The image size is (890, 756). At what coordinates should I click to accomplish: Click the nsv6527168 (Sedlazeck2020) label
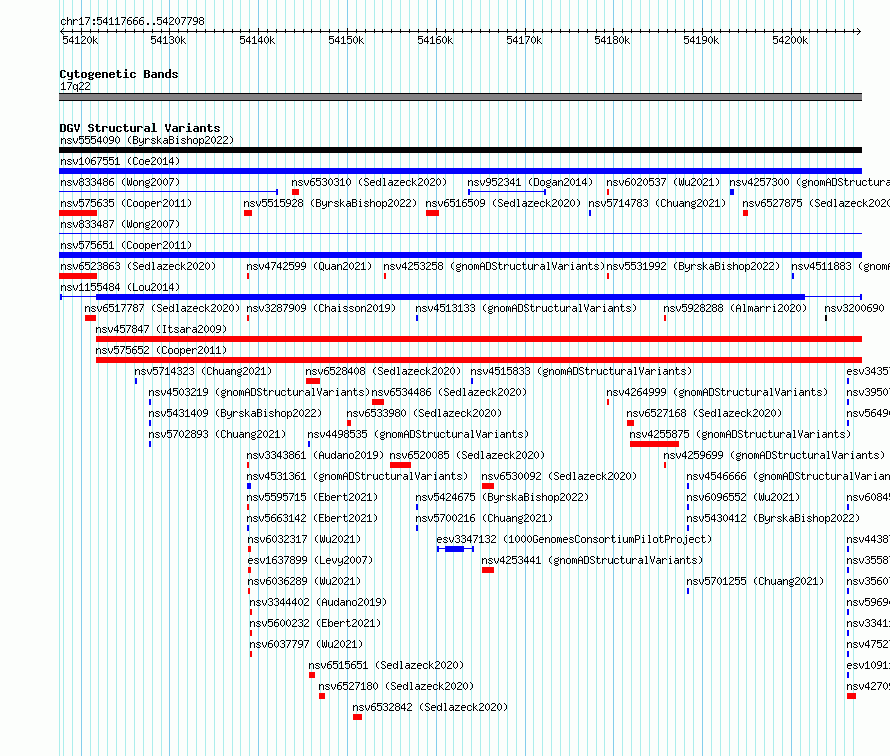[704, 413]
